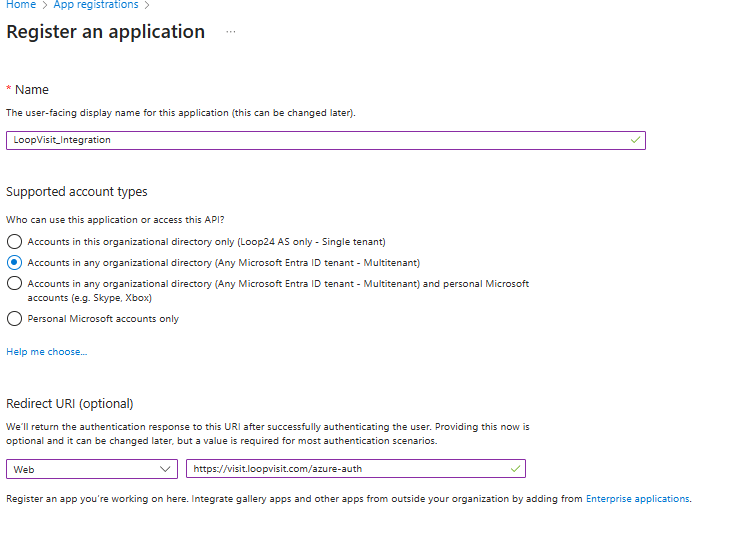
Task: Click the Supported account types heading
Action: click(x=77, y=192)
